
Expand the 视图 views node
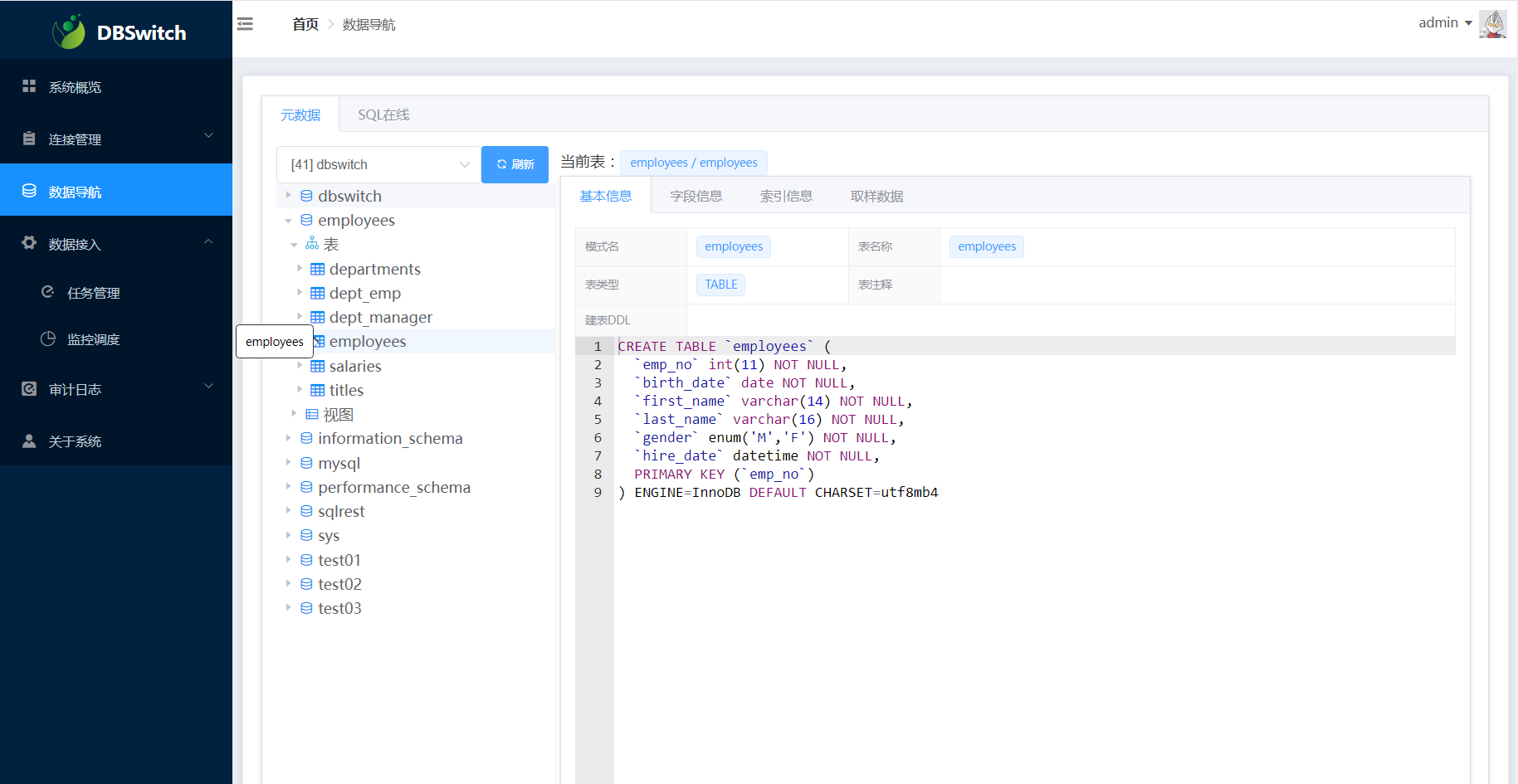click(x=294, y=413)
